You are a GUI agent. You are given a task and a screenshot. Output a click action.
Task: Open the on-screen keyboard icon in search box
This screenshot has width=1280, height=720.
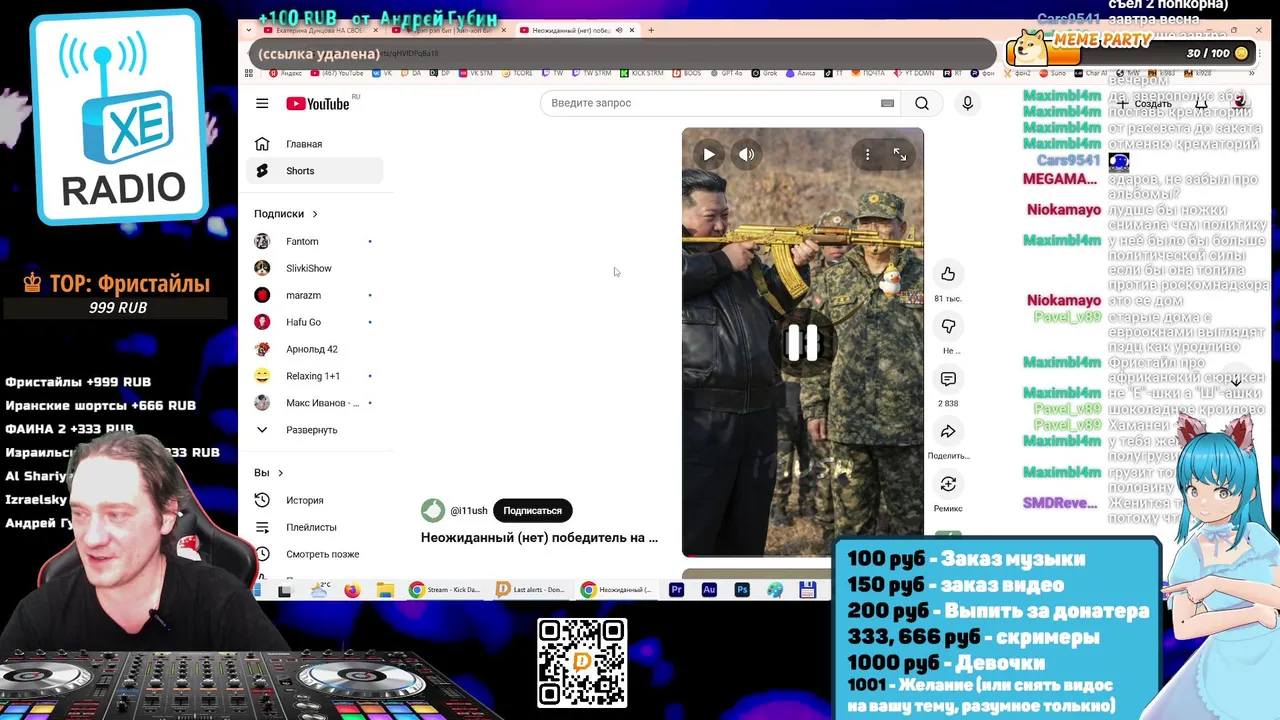pyautogui.click(x=887, y=103)
